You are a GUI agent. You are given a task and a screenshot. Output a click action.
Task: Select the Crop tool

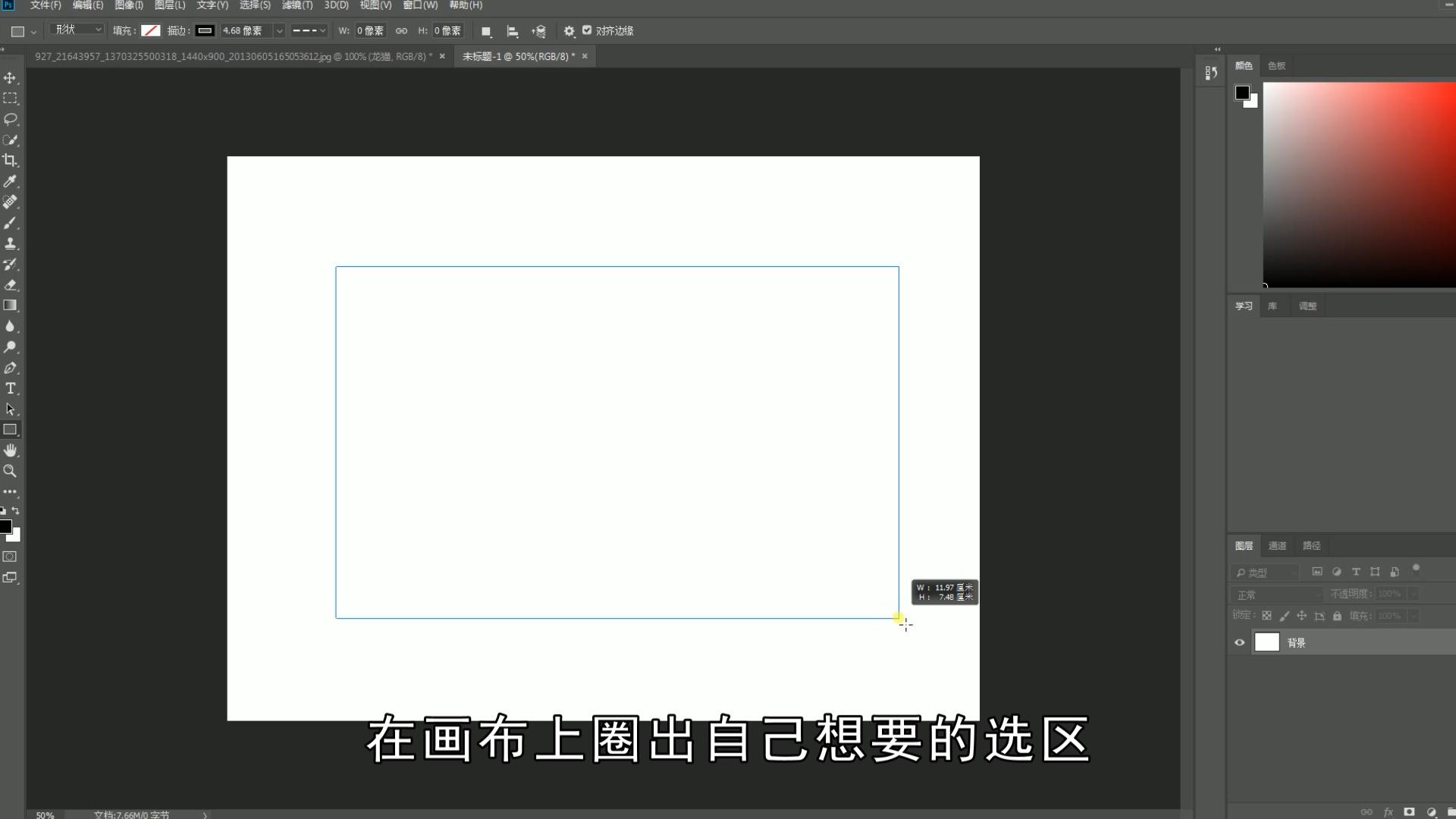point(10,161)
